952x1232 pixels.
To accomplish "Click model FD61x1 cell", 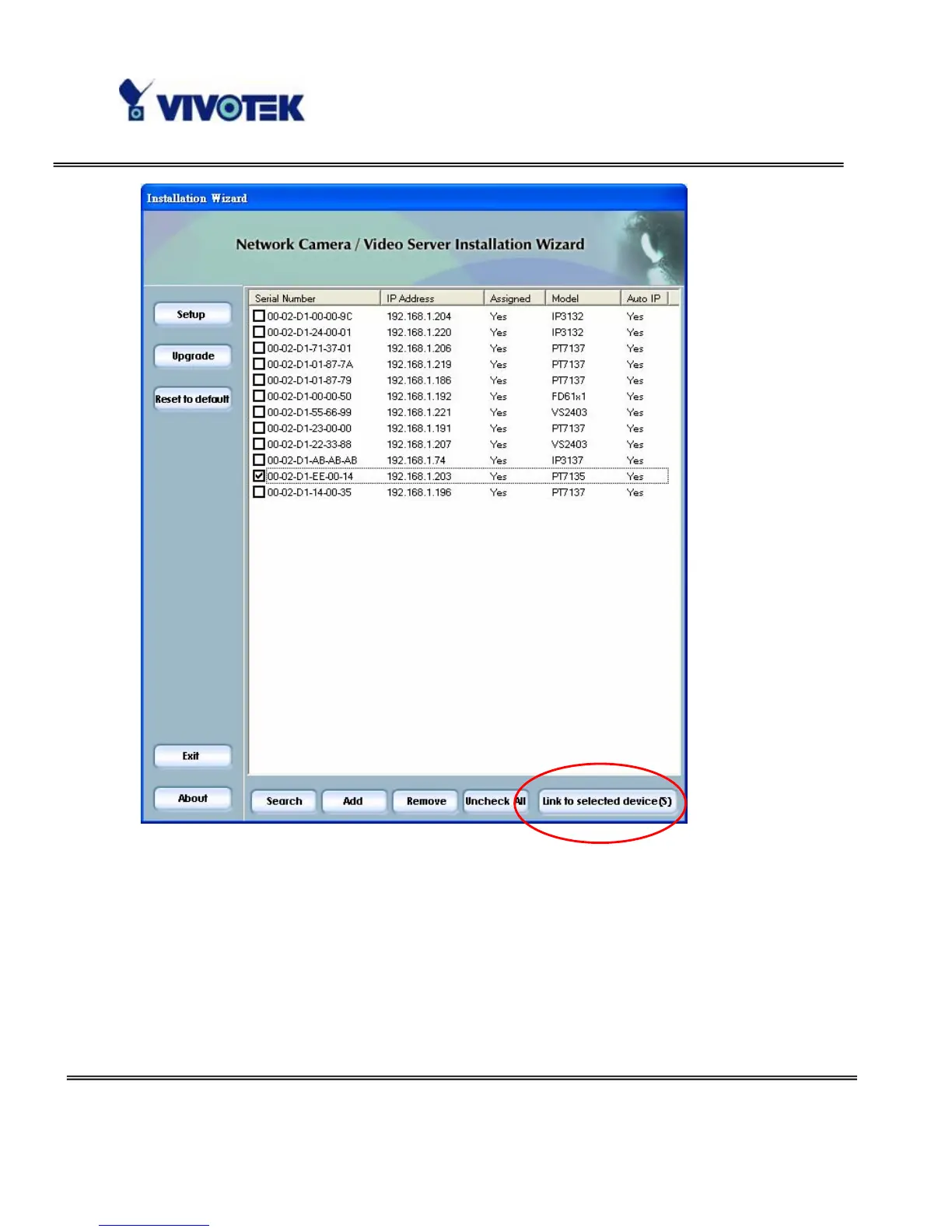I will click(x=569, y=396).
